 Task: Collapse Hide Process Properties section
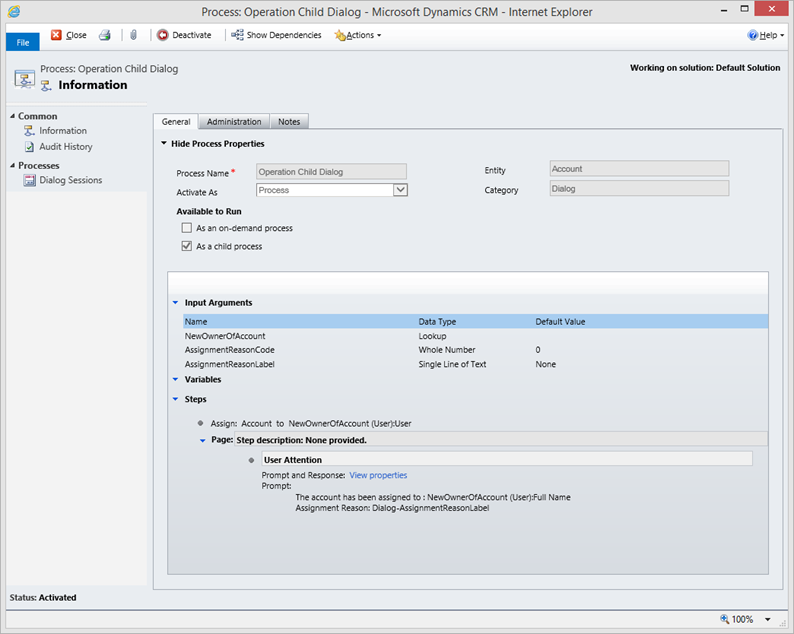(164, 143)
